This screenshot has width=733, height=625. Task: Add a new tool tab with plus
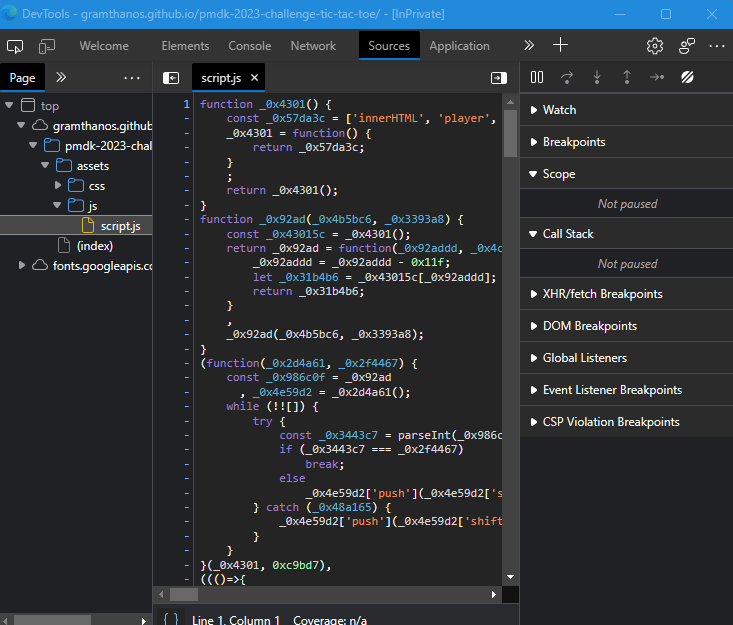561,46
